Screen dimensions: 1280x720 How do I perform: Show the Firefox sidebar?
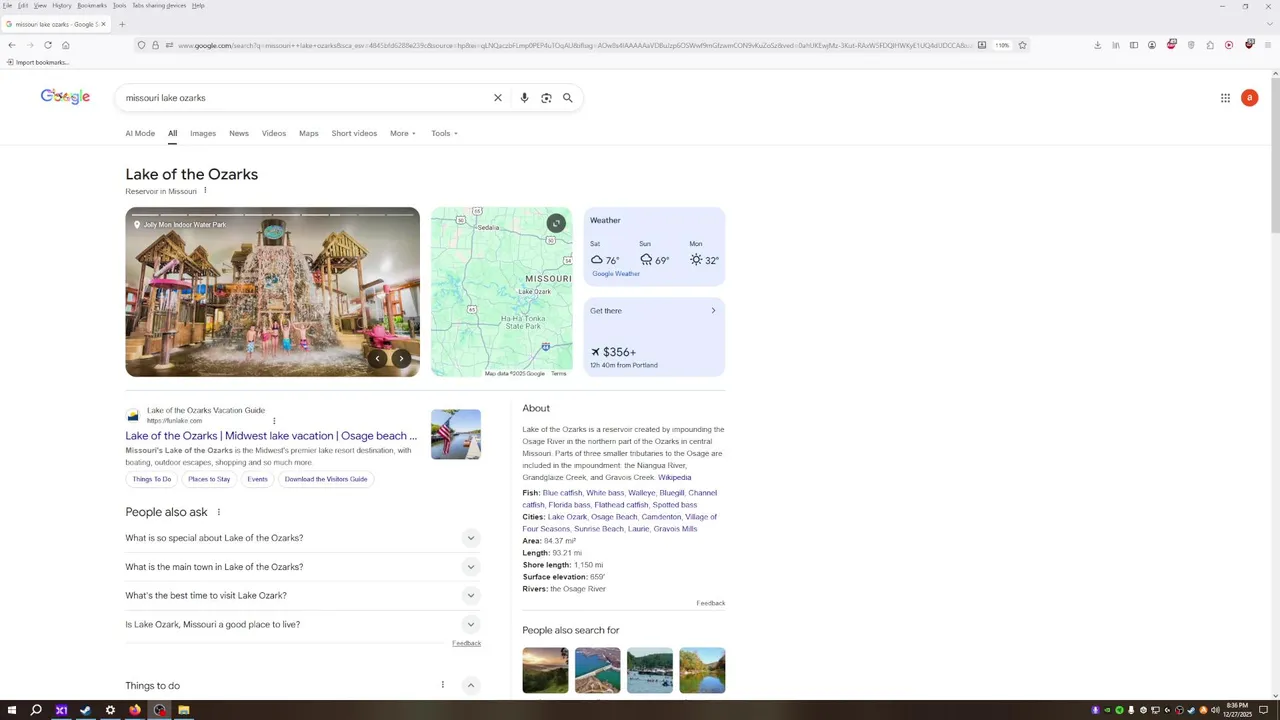point(1134,45)
